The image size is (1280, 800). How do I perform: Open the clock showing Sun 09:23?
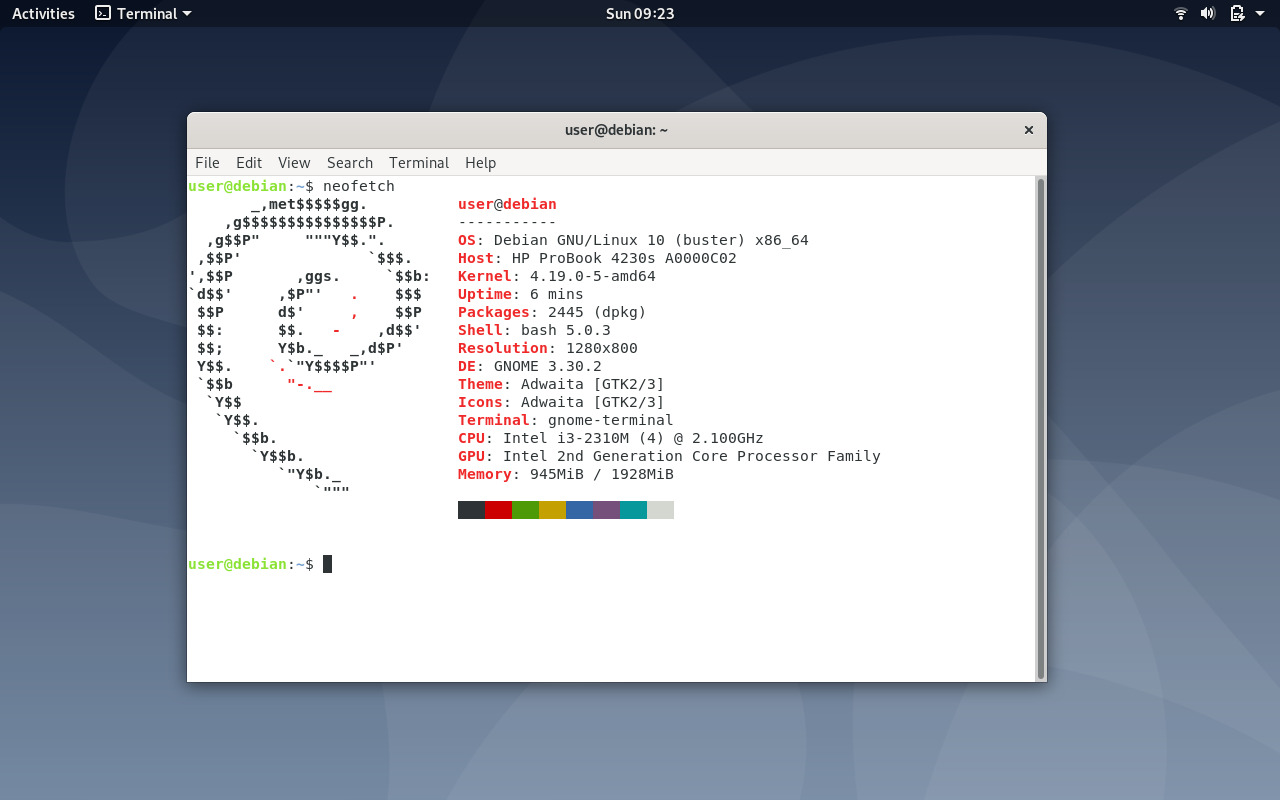click(x=640, y=13)
